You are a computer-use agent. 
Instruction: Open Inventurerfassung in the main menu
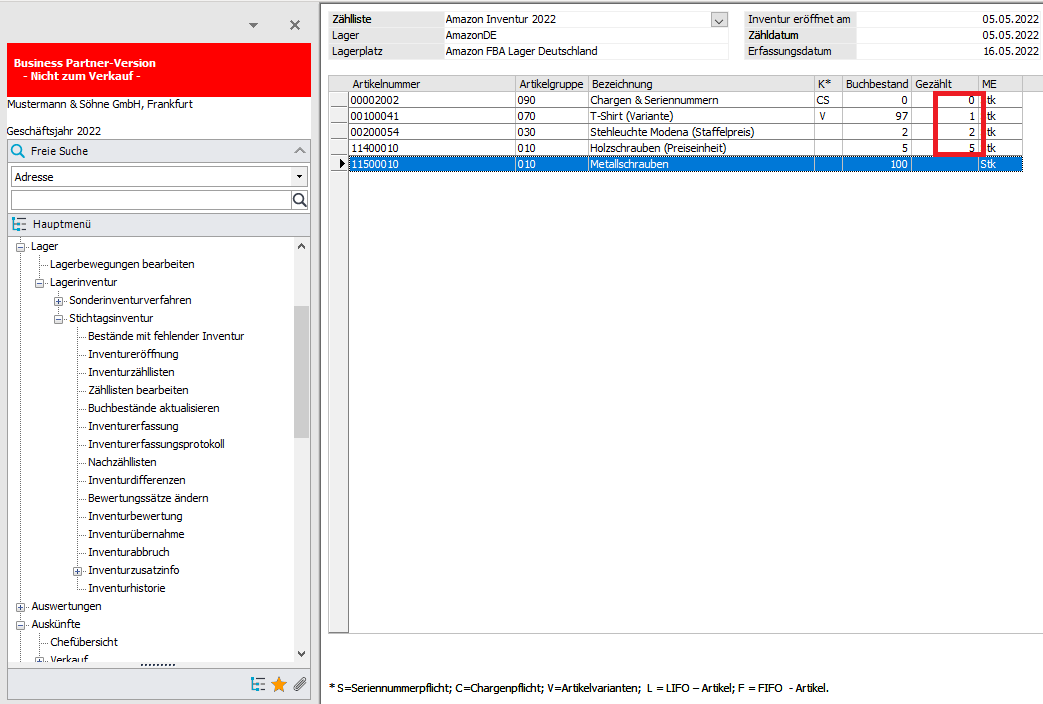[x=133, y=427]
